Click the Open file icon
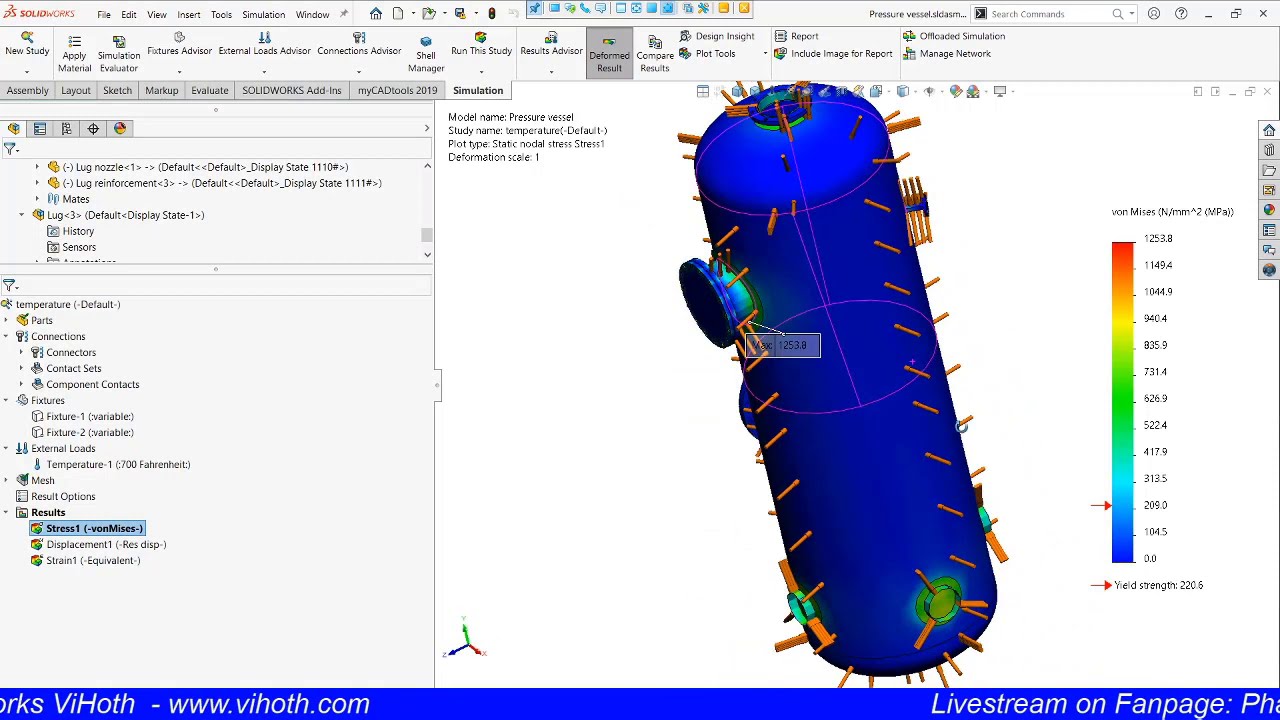The image size is (1280, 720). (428, 13)
